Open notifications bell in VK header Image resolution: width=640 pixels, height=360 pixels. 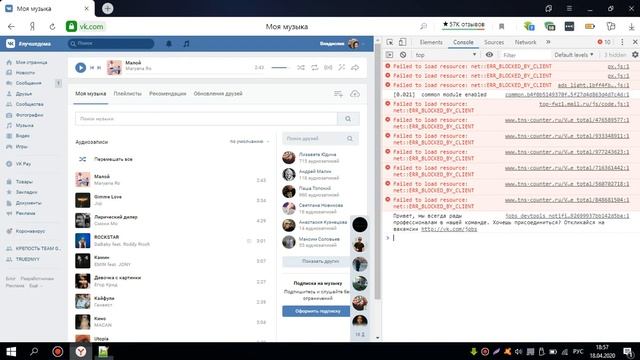coord(169,44)
